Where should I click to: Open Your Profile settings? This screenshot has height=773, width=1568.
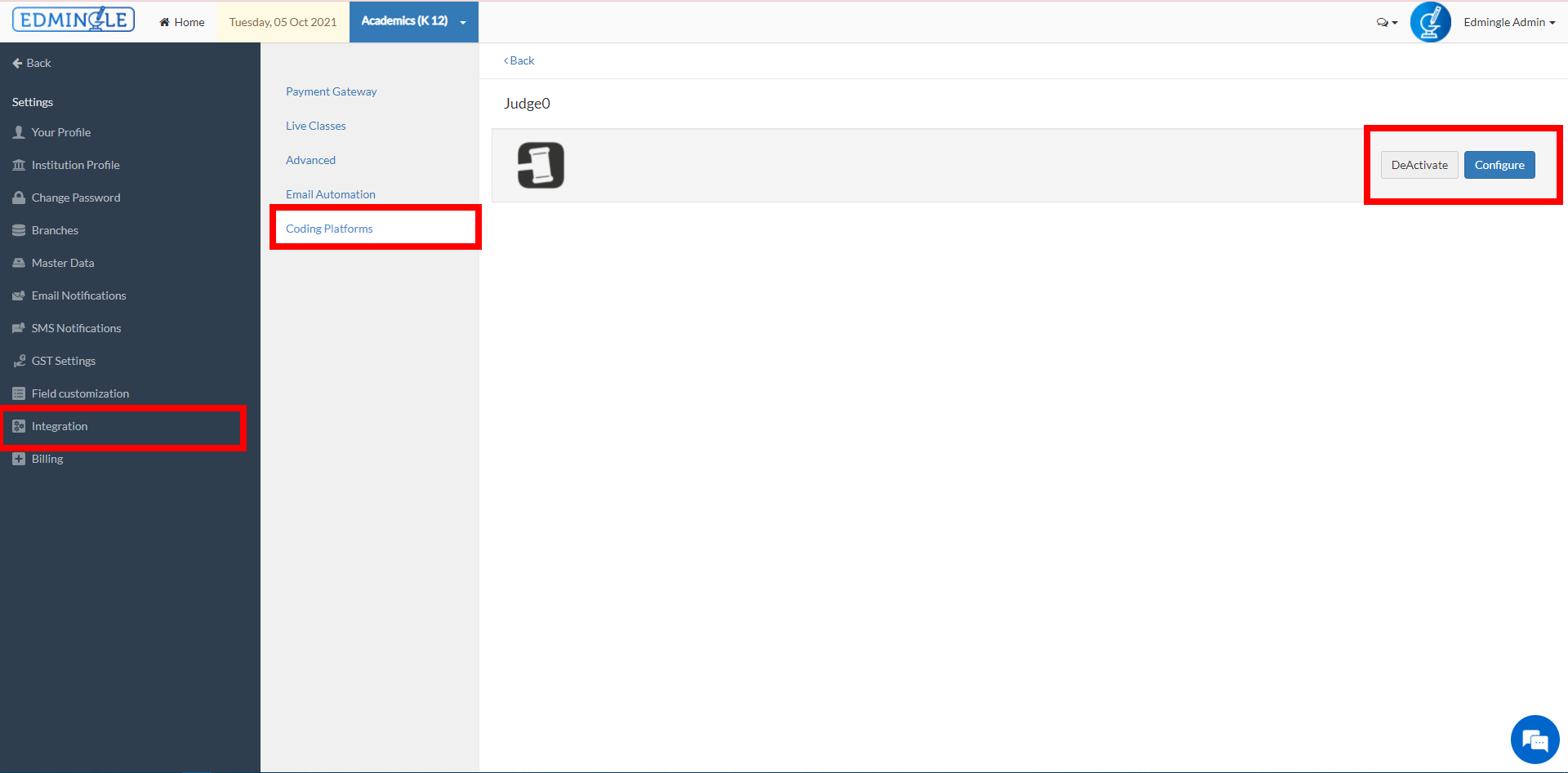(x=61, y=132)
